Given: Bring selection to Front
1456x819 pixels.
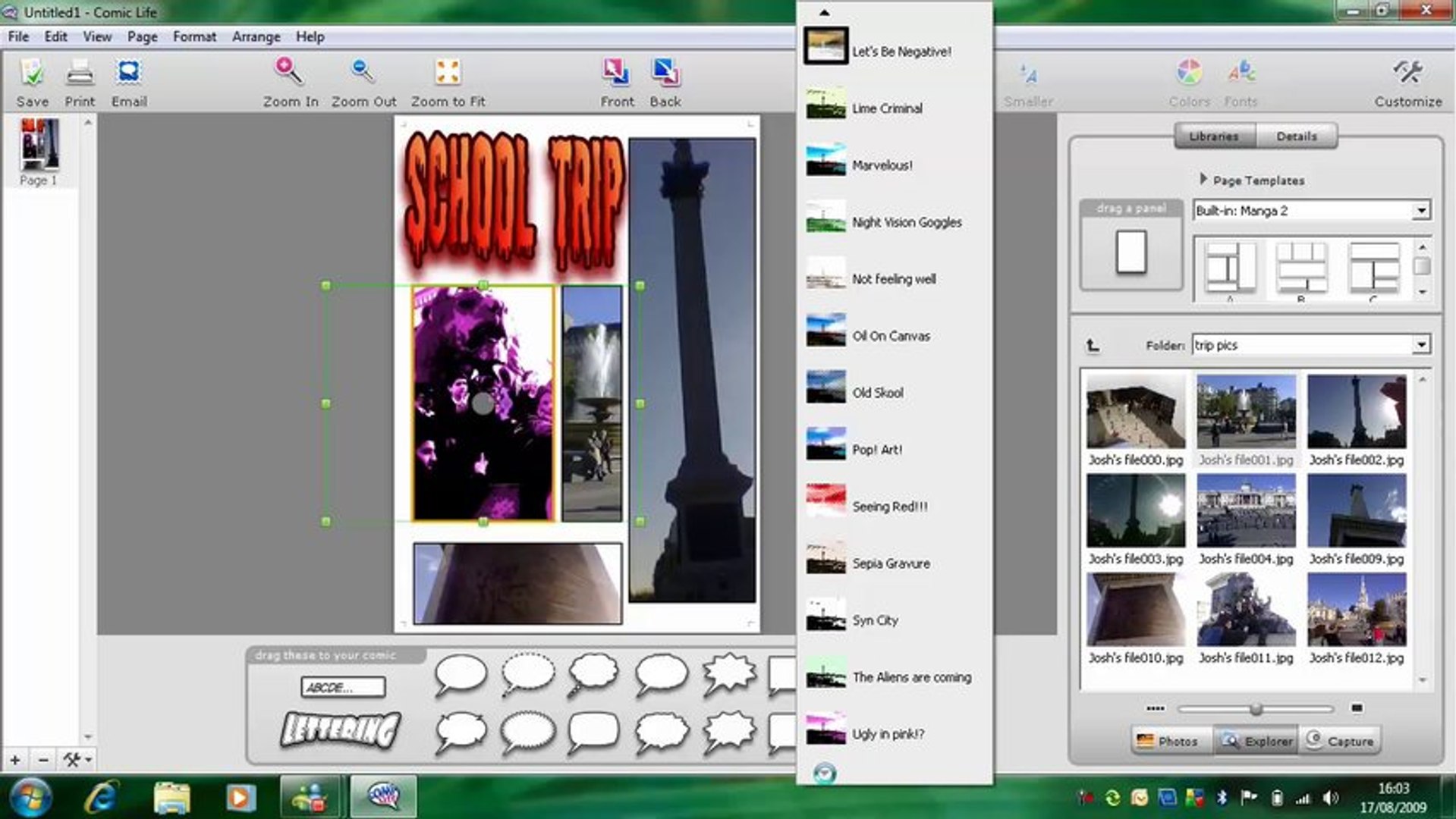Looking at the screenshot, I should tap(616, 73).
